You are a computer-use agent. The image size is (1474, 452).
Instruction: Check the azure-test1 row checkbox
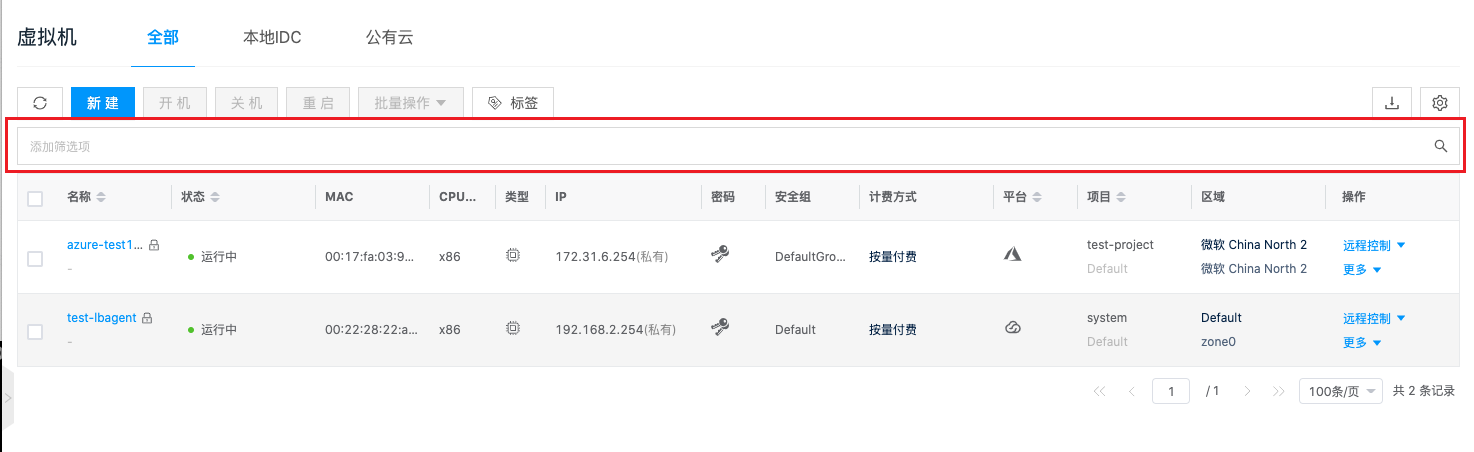pos(35,258)
